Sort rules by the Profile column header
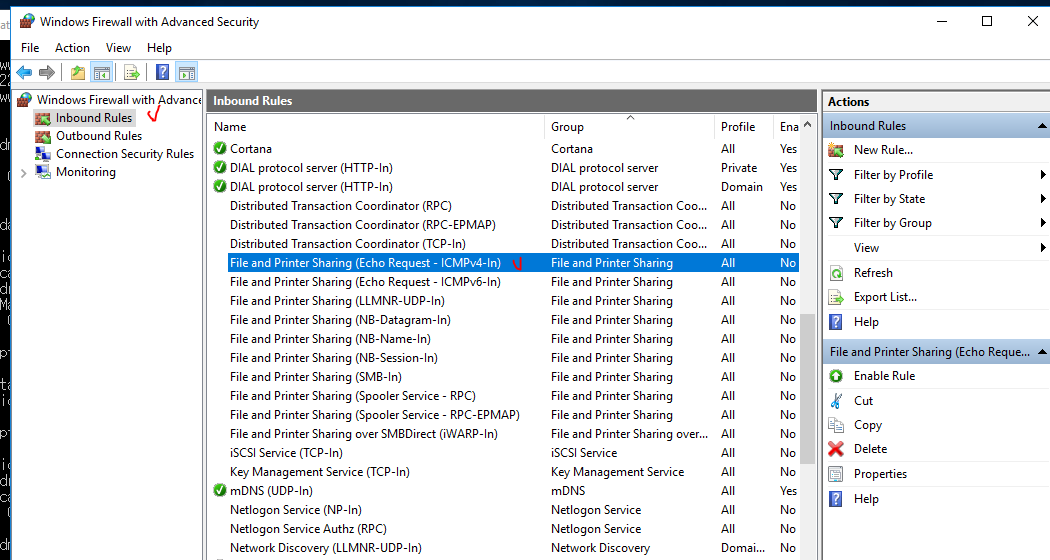1050x560 pixels. click(745, 127)
